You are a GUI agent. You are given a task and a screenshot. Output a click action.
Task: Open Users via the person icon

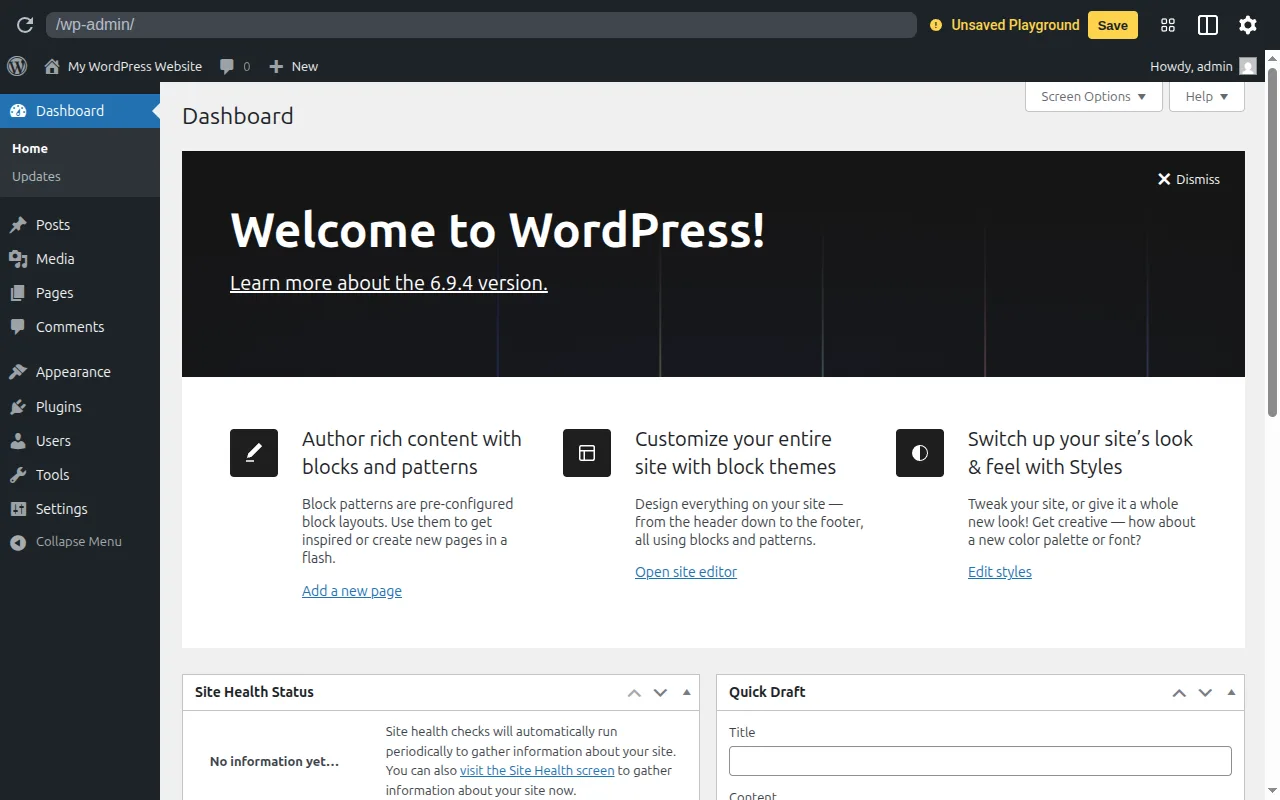pyautogui.click(x=18, y=440)
